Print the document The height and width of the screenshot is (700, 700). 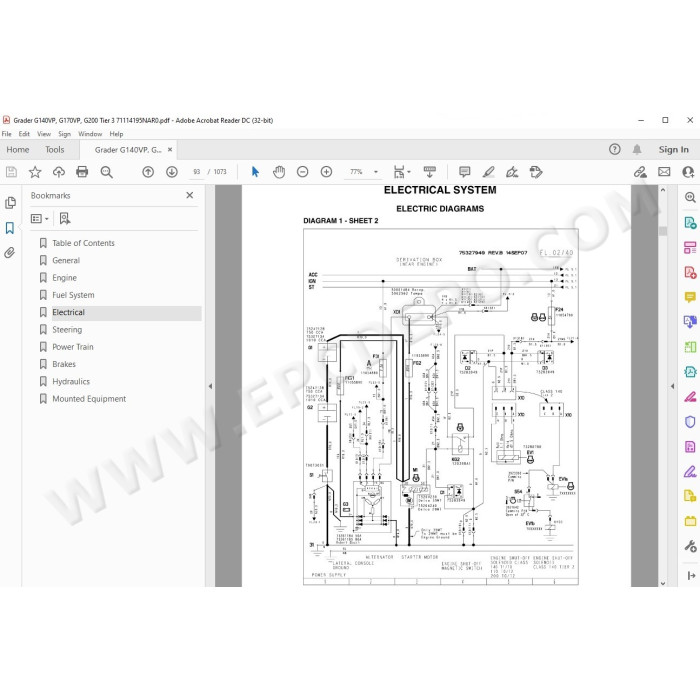pyautogui.click(x=82, y=172)
